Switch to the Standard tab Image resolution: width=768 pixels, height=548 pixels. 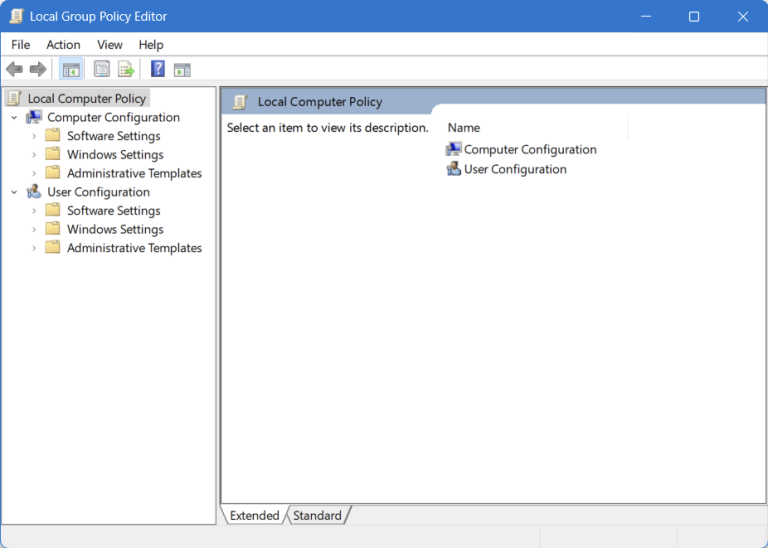click(317, 516)
